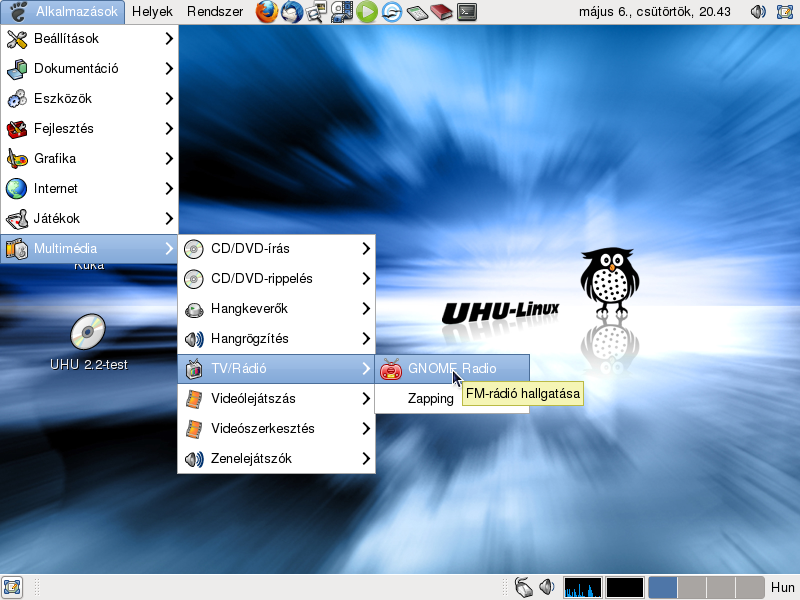
Task: Open the clock showing május 6., csütörtök
Action: pos(655,12)
